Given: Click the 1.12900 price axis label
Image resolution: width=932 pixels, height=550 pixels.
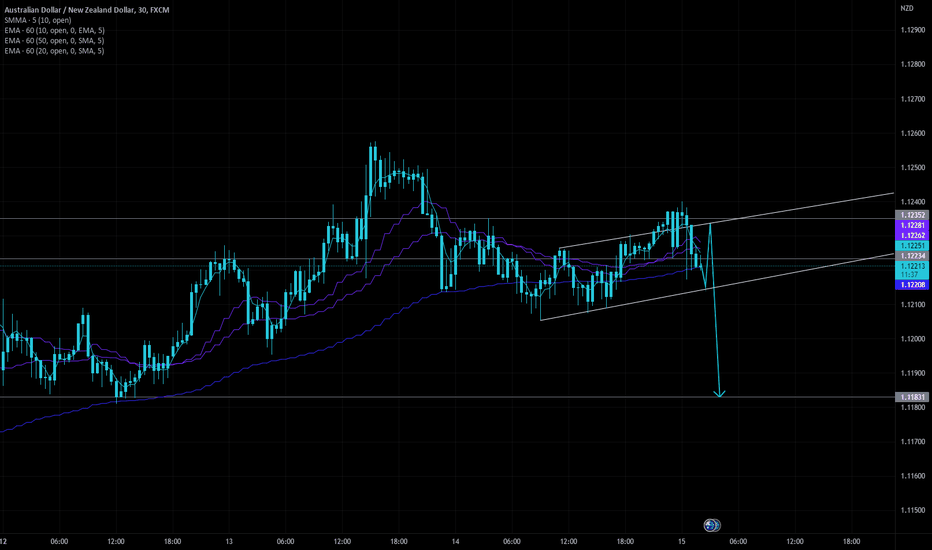Looking at the screenshot, I should coord(913,30).
